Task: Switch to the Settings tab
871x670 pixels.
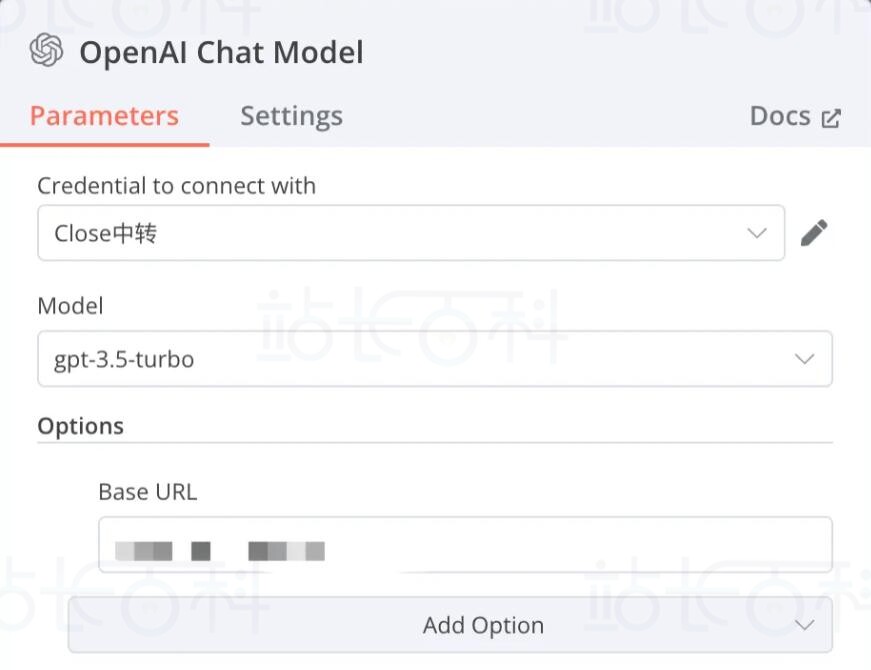Action: [x=292, y=116]
